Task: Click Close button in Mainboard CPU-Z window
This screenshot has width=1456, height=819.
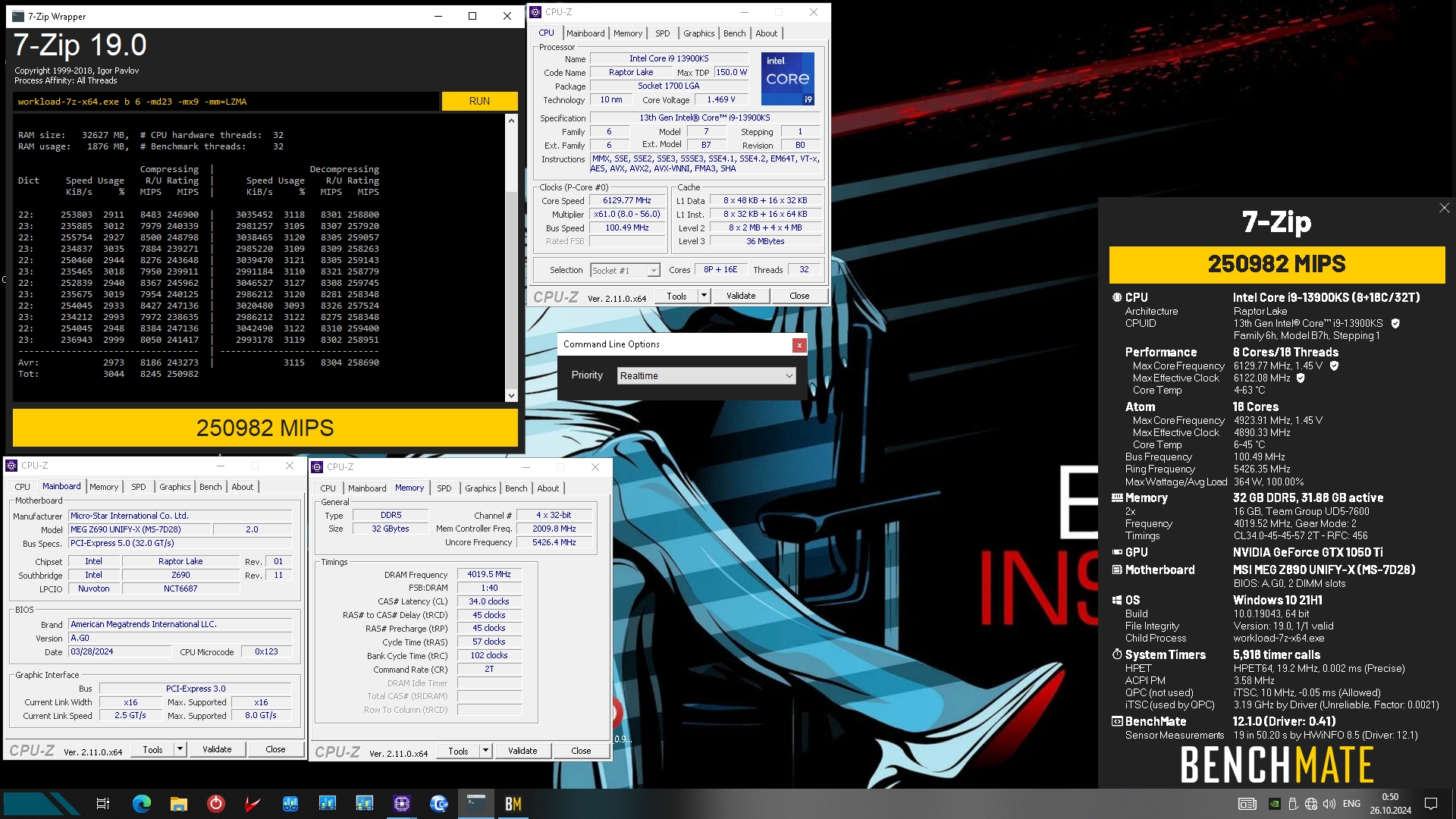Action: coord(275,749)
